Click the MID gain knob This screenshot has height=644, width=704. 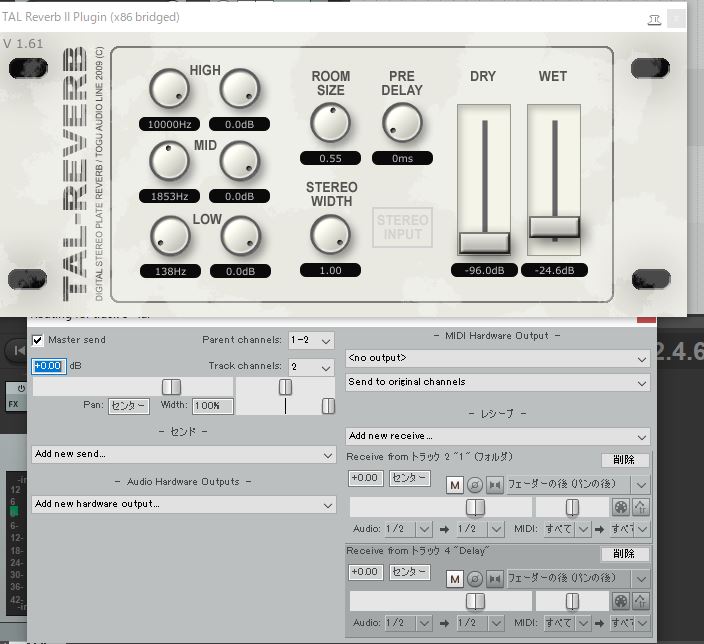tap(240, 161)
